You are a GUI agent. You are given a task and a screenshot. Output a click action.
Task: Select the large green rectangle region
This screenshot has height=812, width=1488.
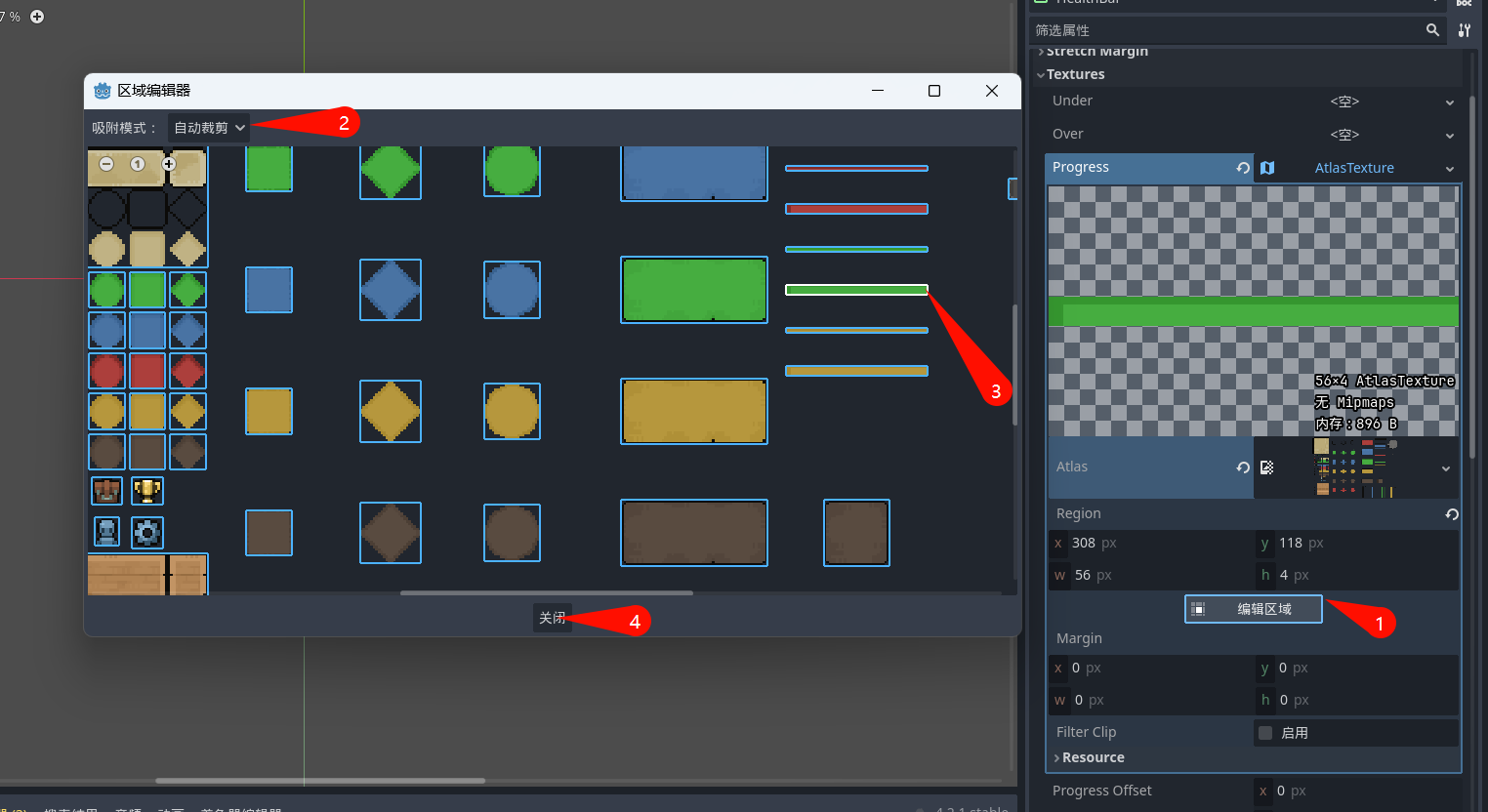point(694,290)
